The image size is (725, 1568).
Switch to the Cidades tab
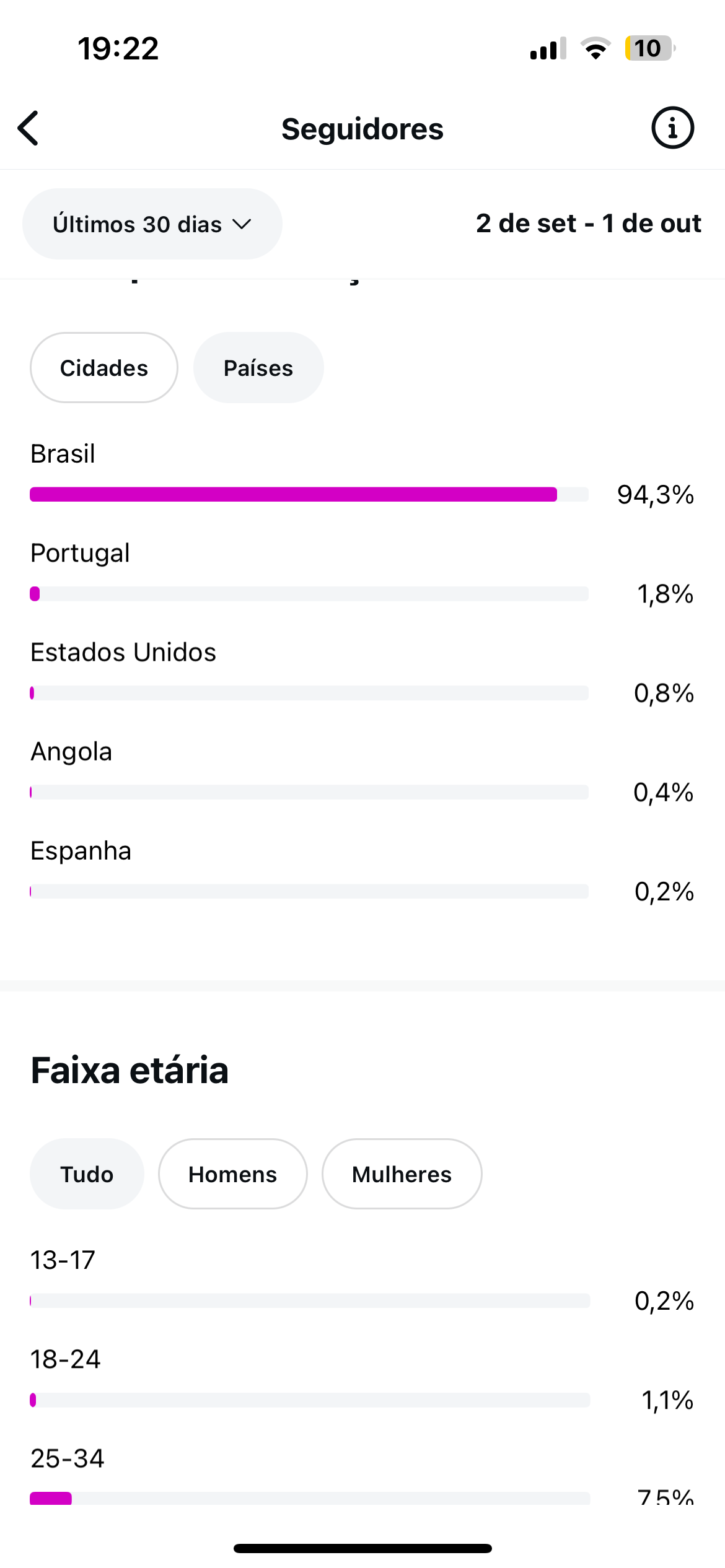pos(104,368)
